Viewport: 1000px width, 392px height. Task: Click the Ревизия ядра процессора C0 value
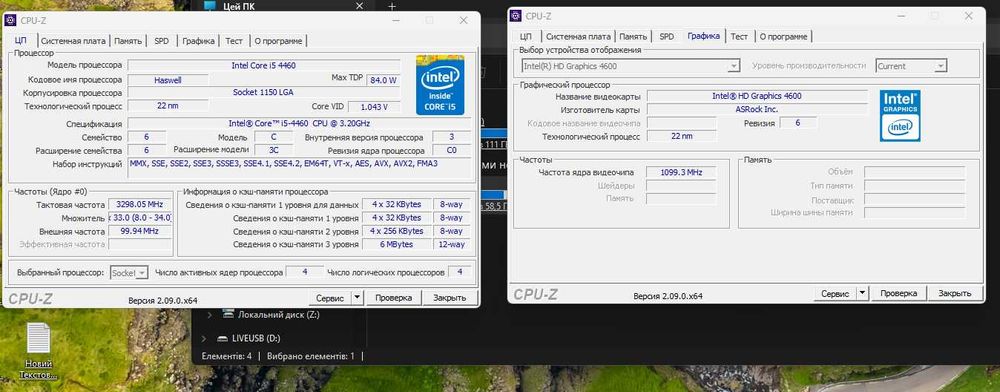coord(452,151)
